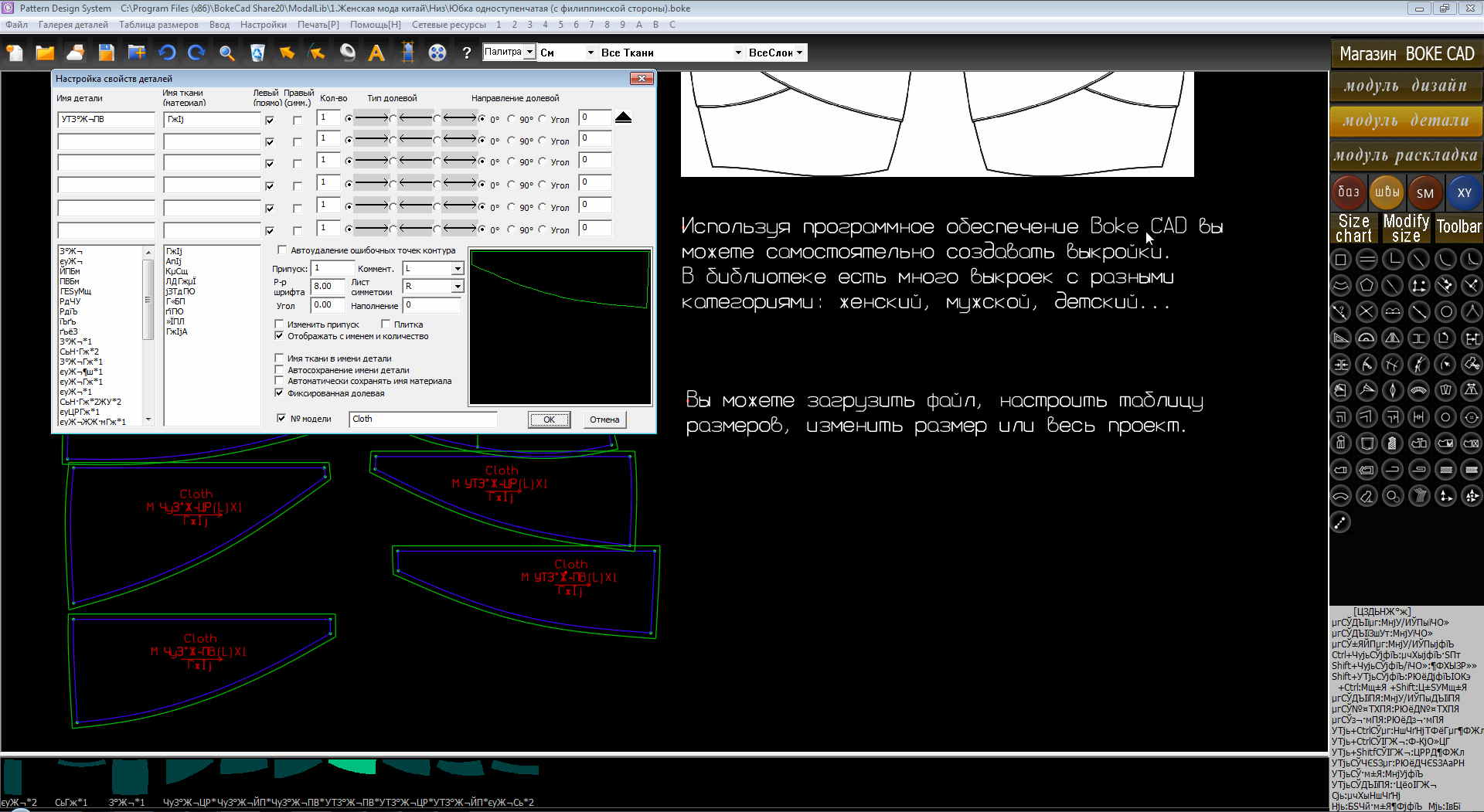
Task: Click the floppy disk save icon
Action: click(x=106, y=53)
